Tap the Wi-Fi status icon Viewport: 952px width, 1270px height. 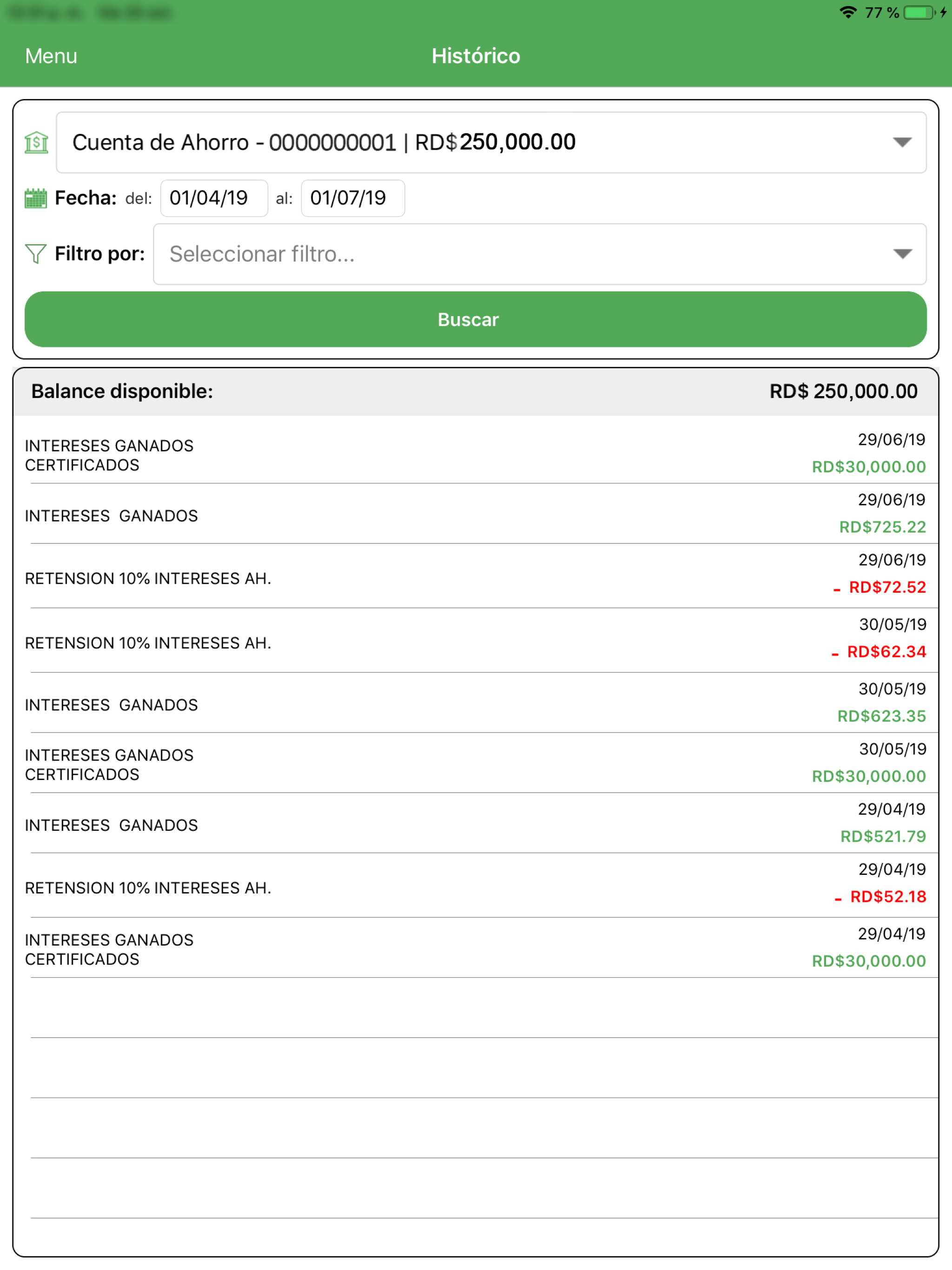847,13
